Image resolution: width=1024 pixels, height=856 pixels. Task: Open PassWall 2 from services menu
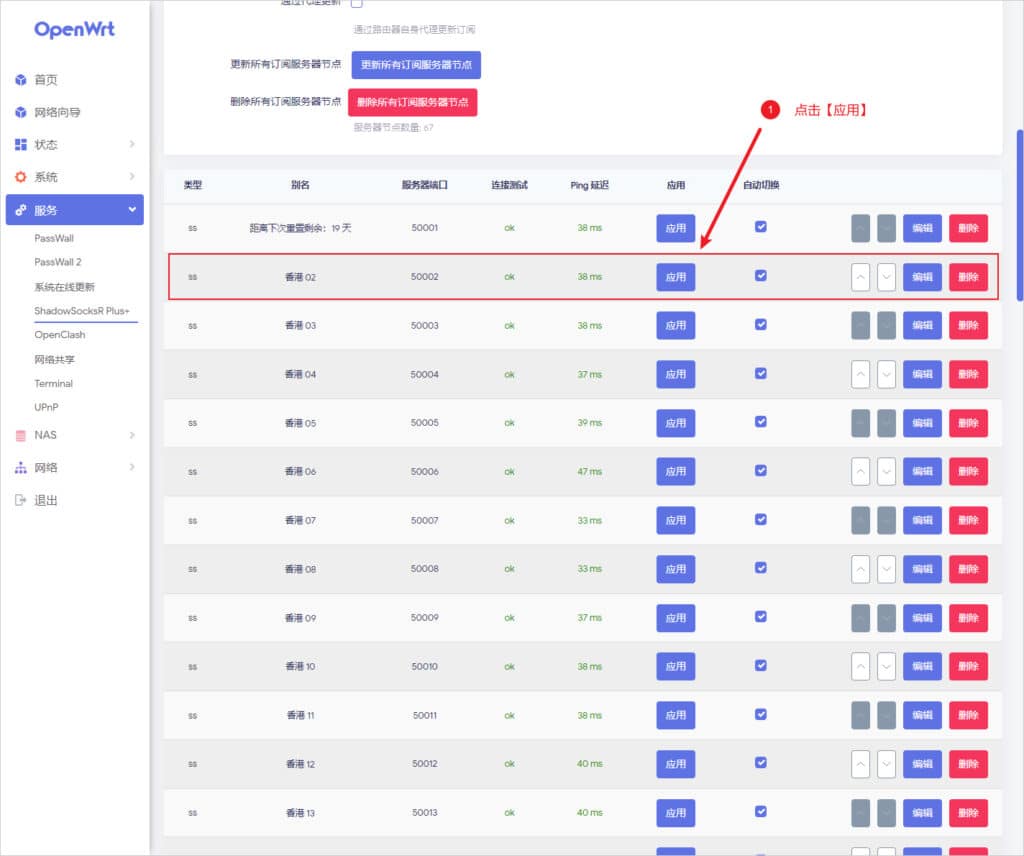click(58, 262)
